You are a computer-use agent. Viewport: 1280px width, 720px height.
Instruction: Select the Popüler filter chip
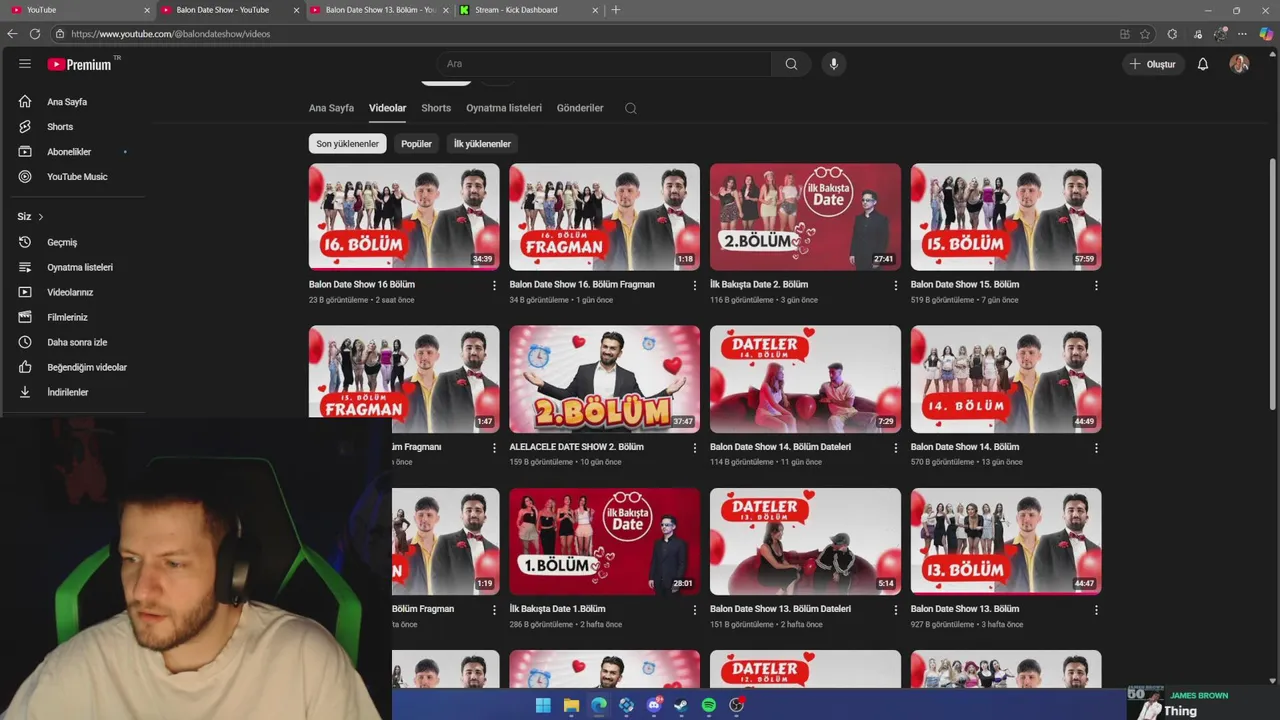click(416, 144)
